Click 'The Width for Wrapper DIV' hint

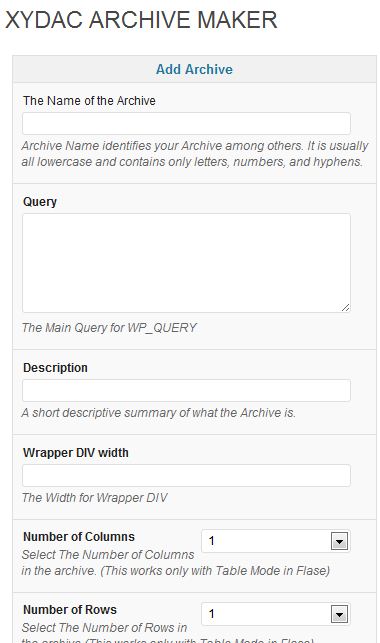click(x=95, y=497)
